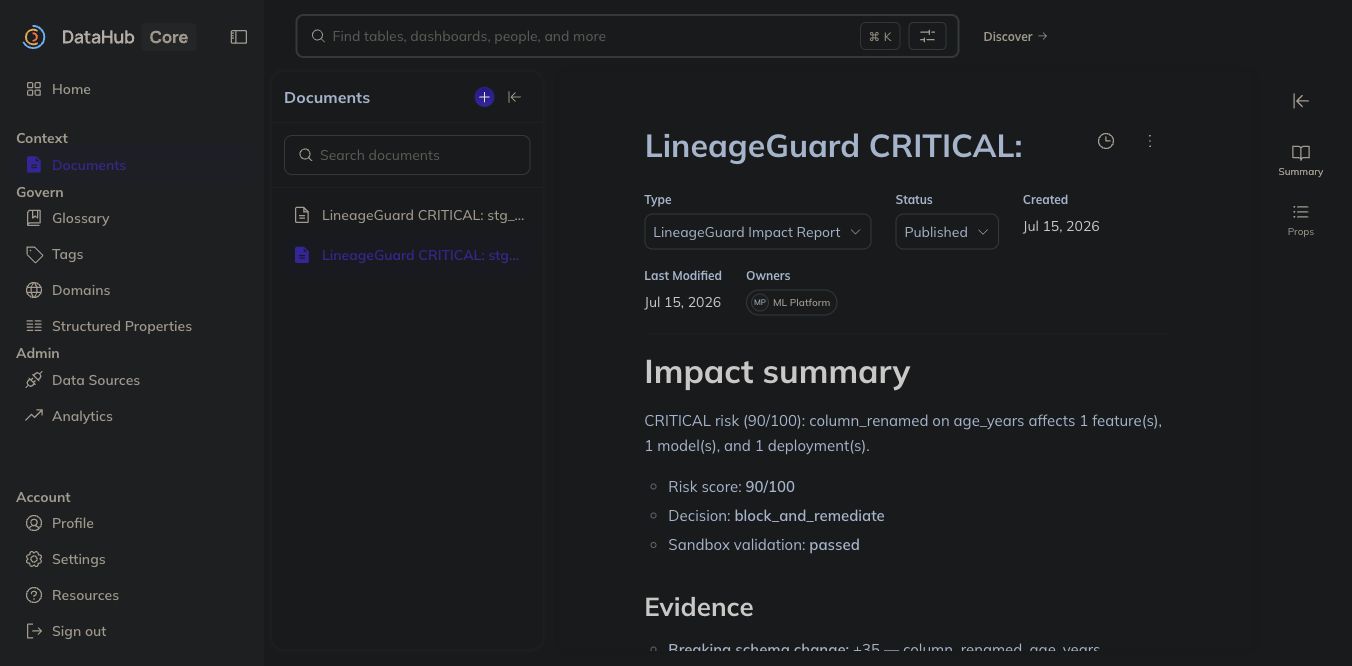Click the Sign out arrow icon
Image resolution: width=1352 pixels, height=666 pixels.
pos(34,631)
